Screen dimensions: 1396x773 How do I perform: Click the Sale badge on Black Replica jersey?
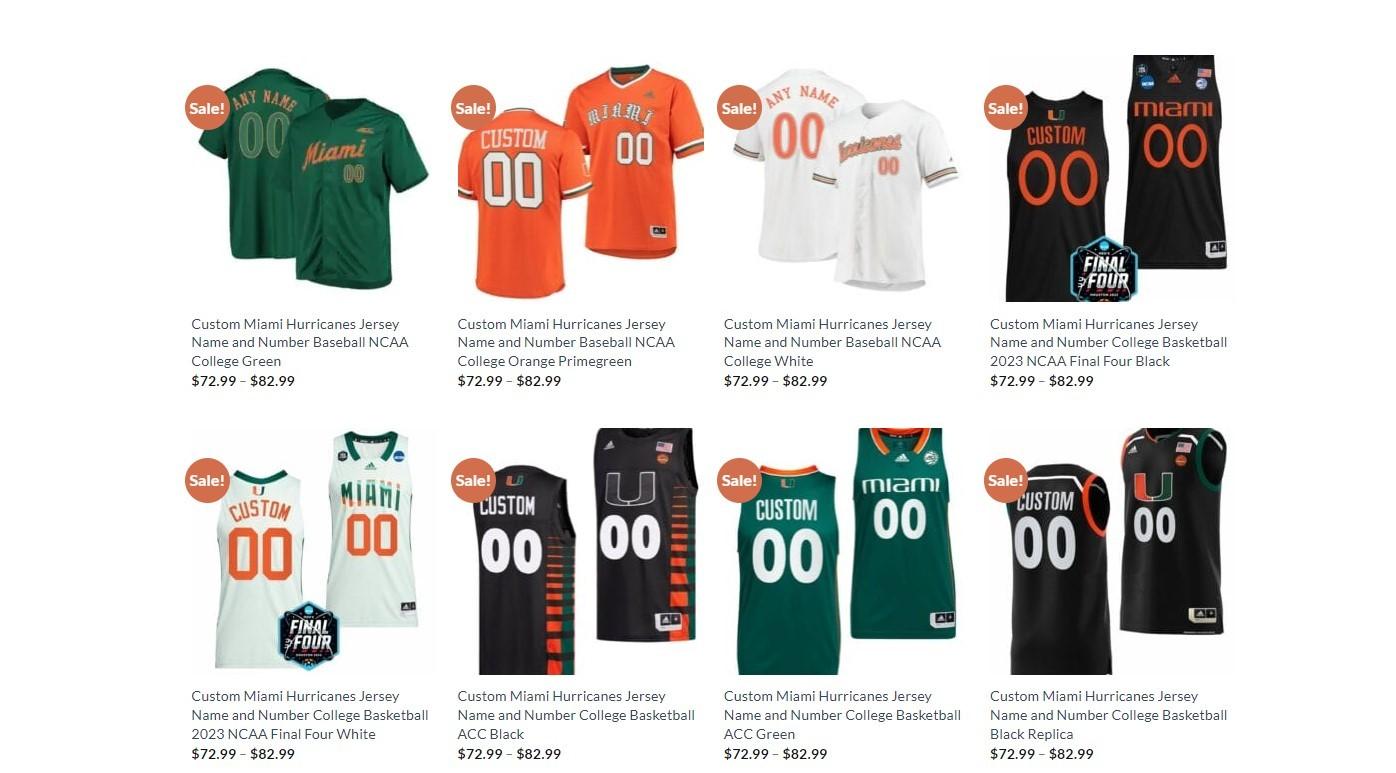point(1005,480)
